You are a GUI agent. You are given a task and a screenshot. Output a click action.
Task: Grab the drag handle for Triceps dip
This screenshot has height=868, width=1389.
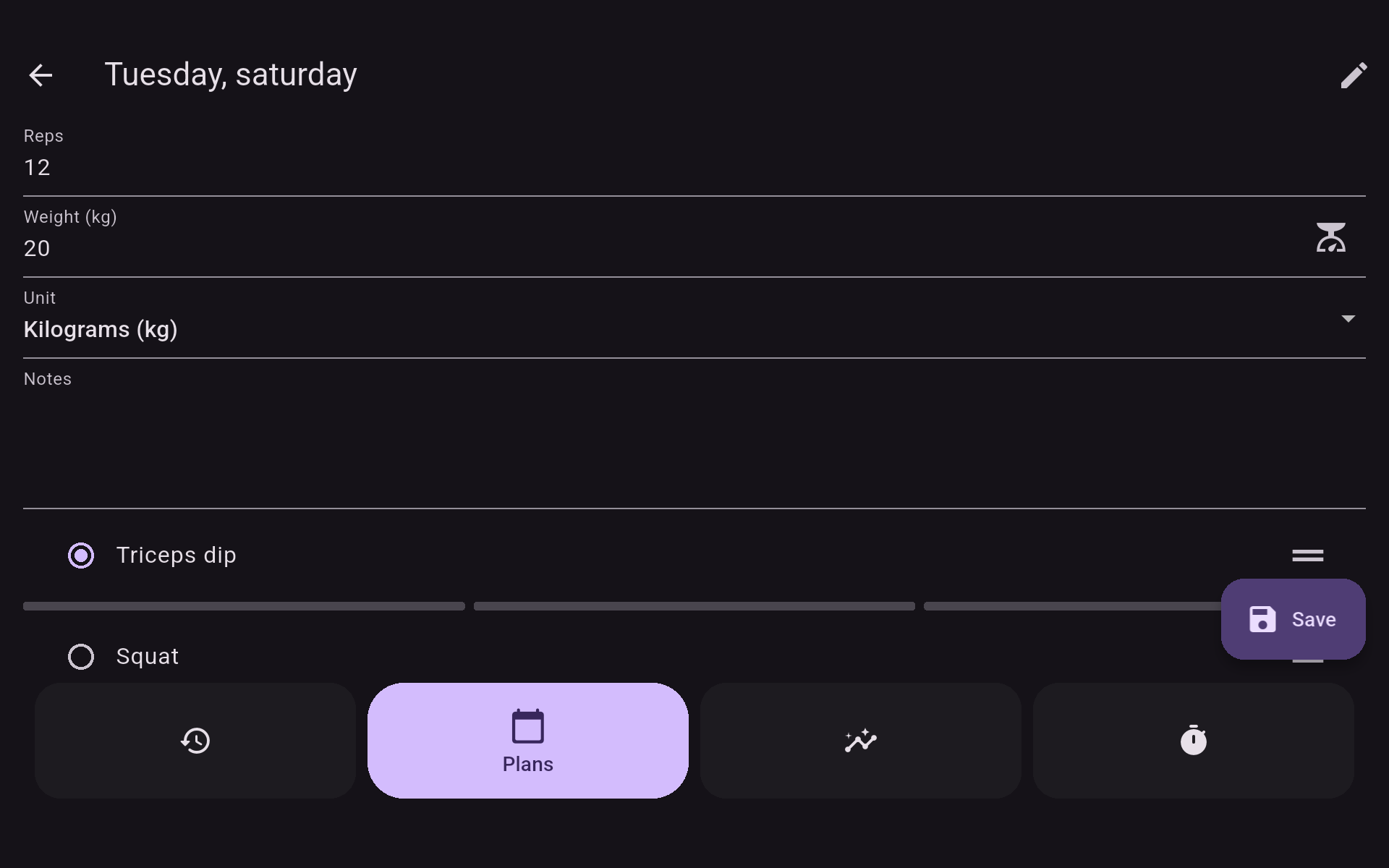coord(1307,556)
